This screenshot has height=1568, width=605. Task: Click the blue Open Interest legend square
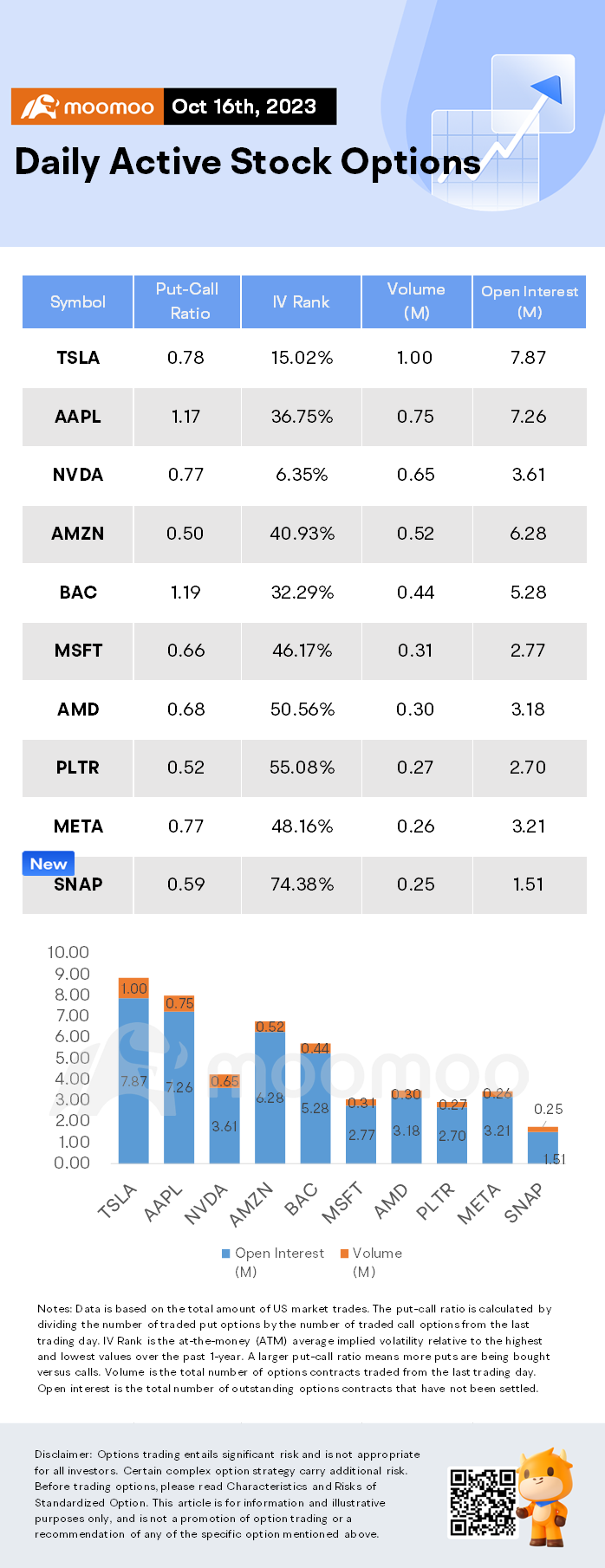coord(226,1254)
